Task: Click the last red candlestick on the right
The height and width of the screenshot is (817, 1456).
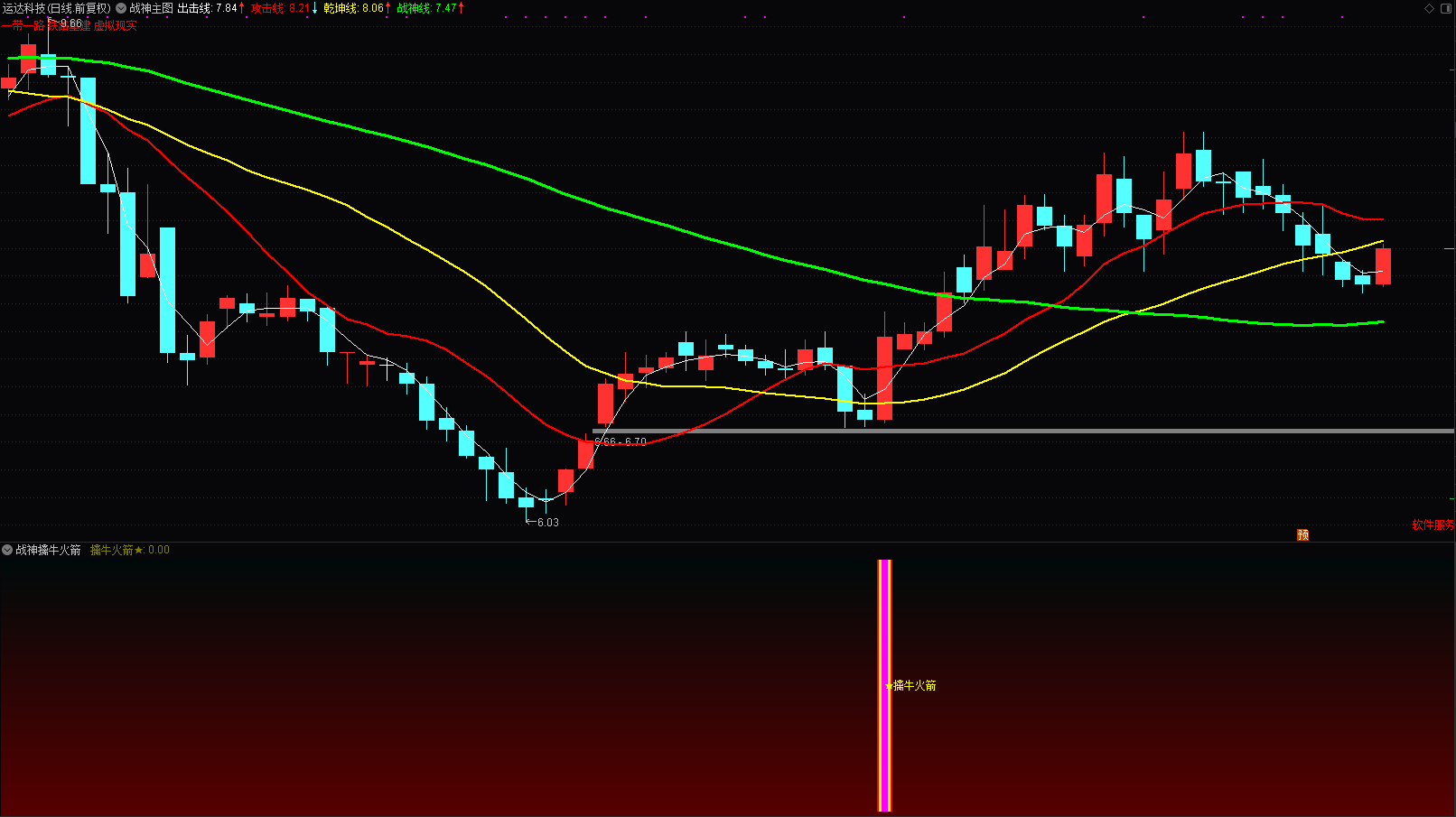Action: pos(1383,266)
